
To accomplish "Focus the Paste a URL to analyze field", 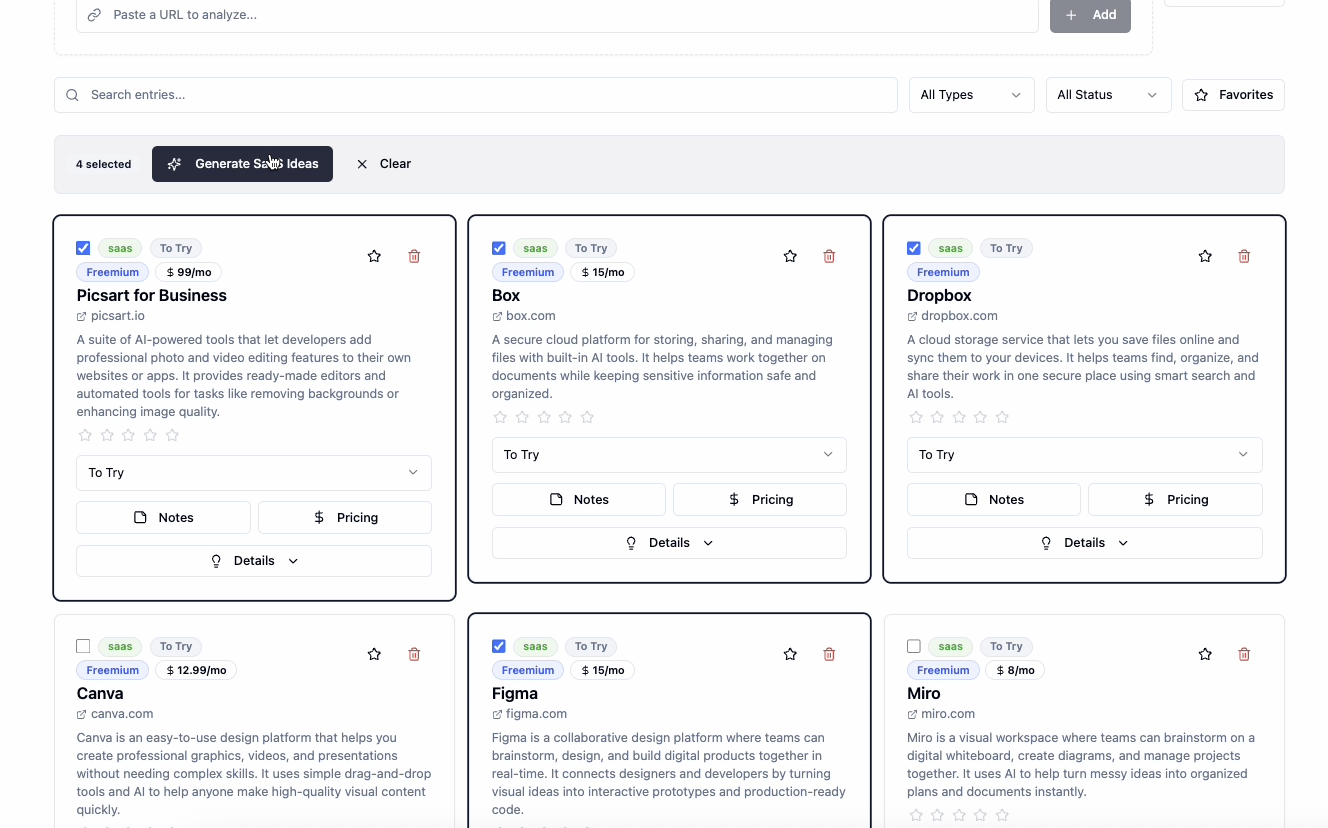I will click(x=558, y=15).
